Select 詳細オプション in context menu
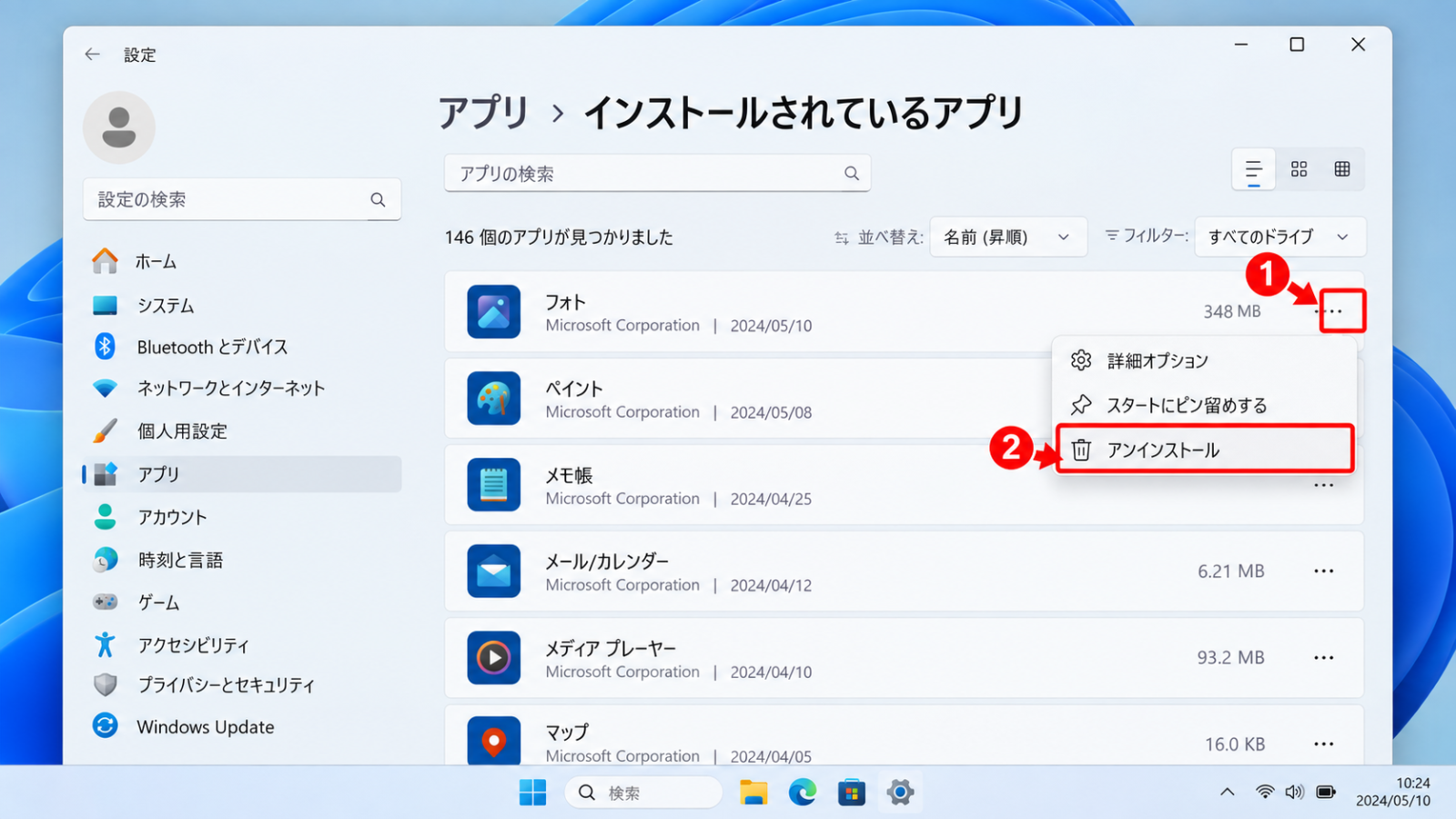This screenshot has height=819, width=1456. click(x=1205, y=360)
